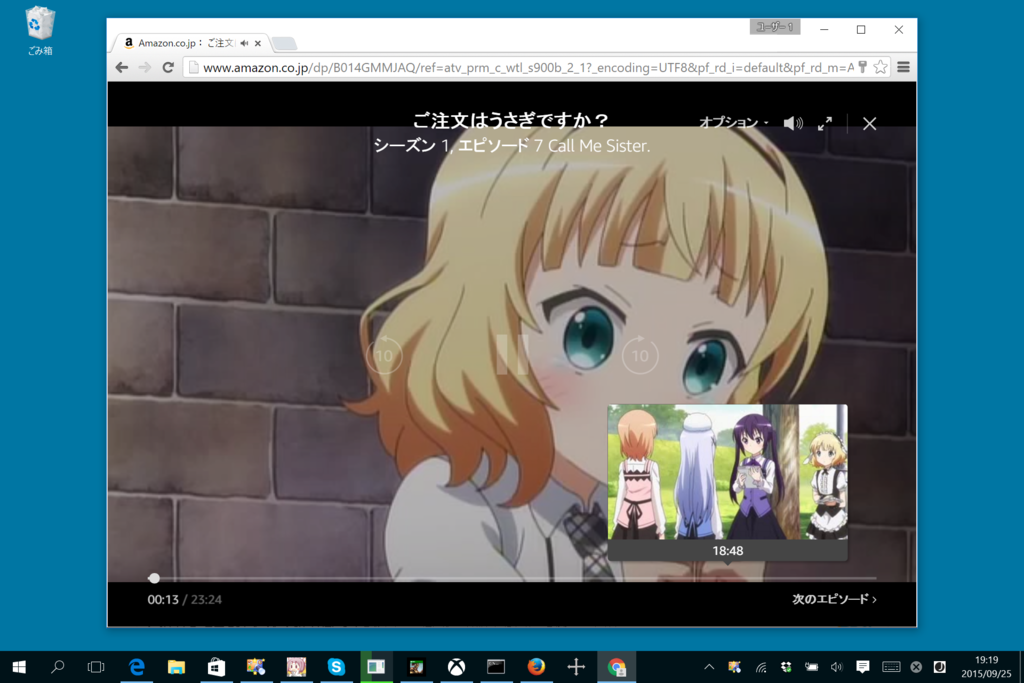Launch Firefox from the taskbar

536,667
